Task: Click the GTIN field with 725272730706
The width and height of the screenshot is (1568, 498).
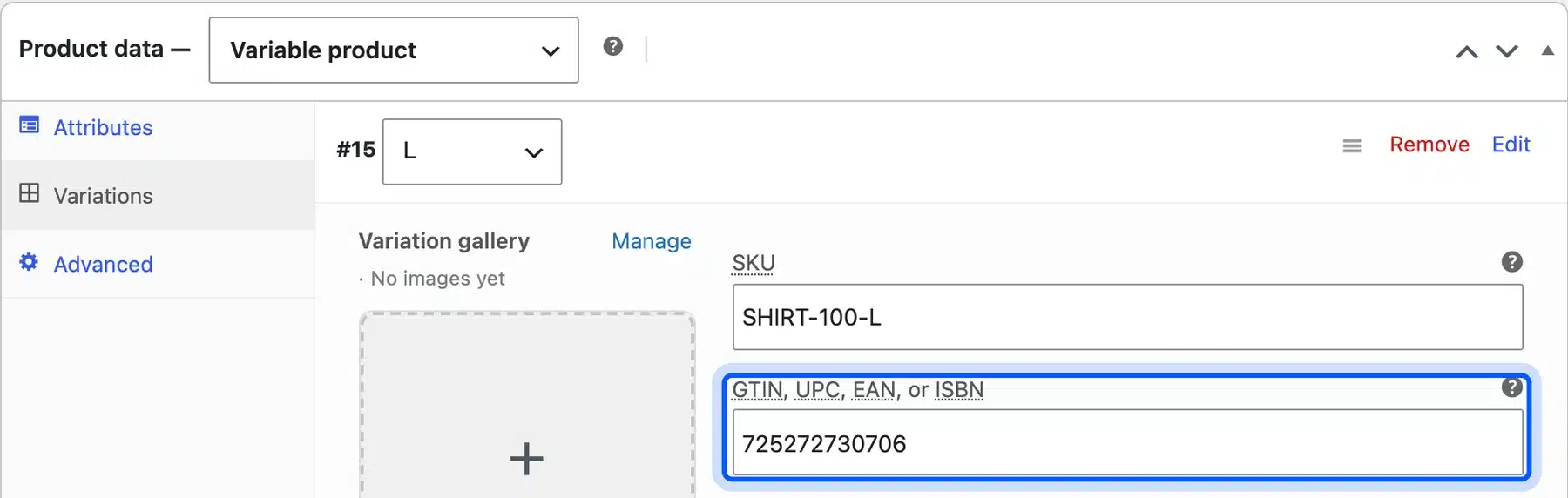Action: click(x=1128, y=443)
